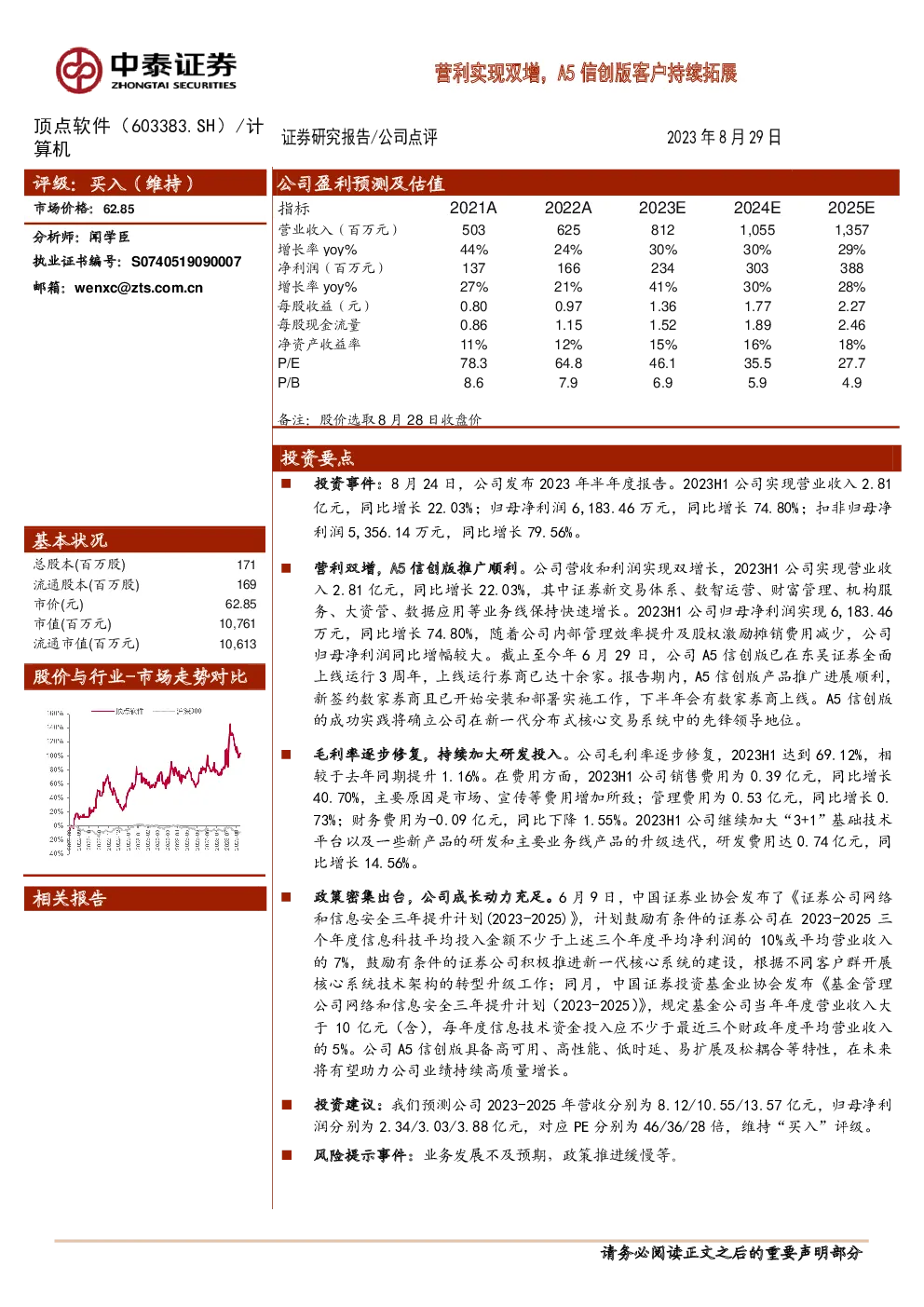Click the red report title text

[586, 73]
